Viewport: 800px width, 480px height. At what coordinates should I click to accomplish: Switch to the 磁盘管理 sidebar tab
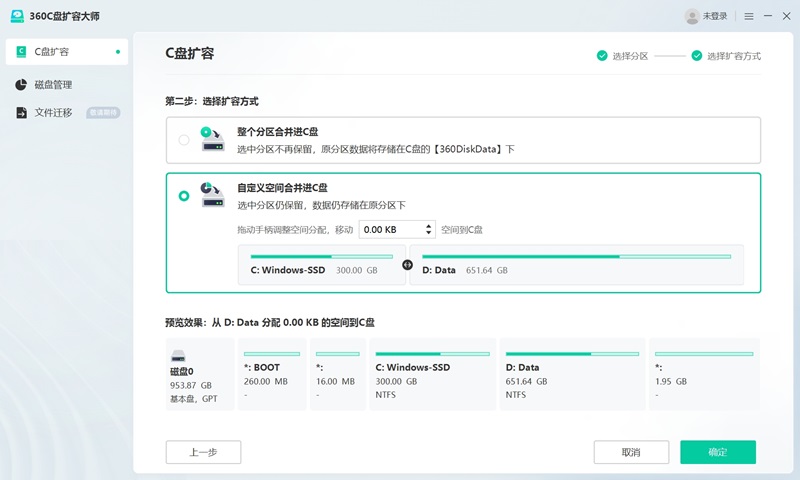point(66,85)
